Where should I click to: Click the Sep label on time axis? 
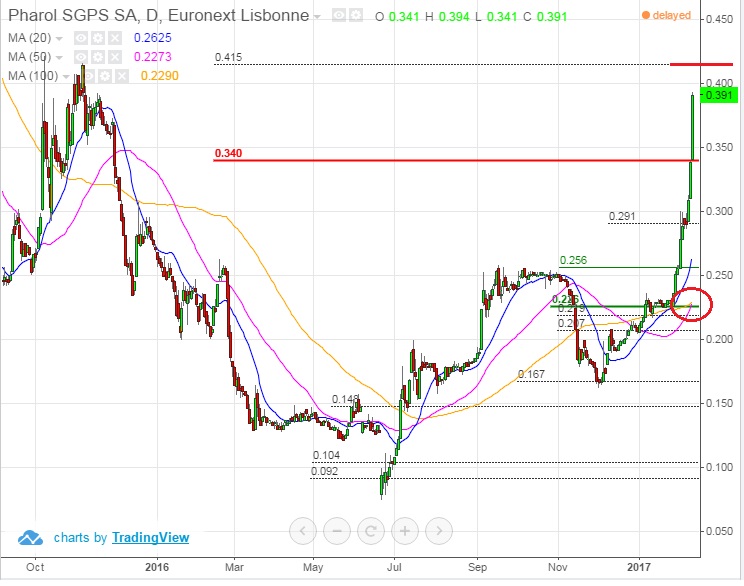477,567
